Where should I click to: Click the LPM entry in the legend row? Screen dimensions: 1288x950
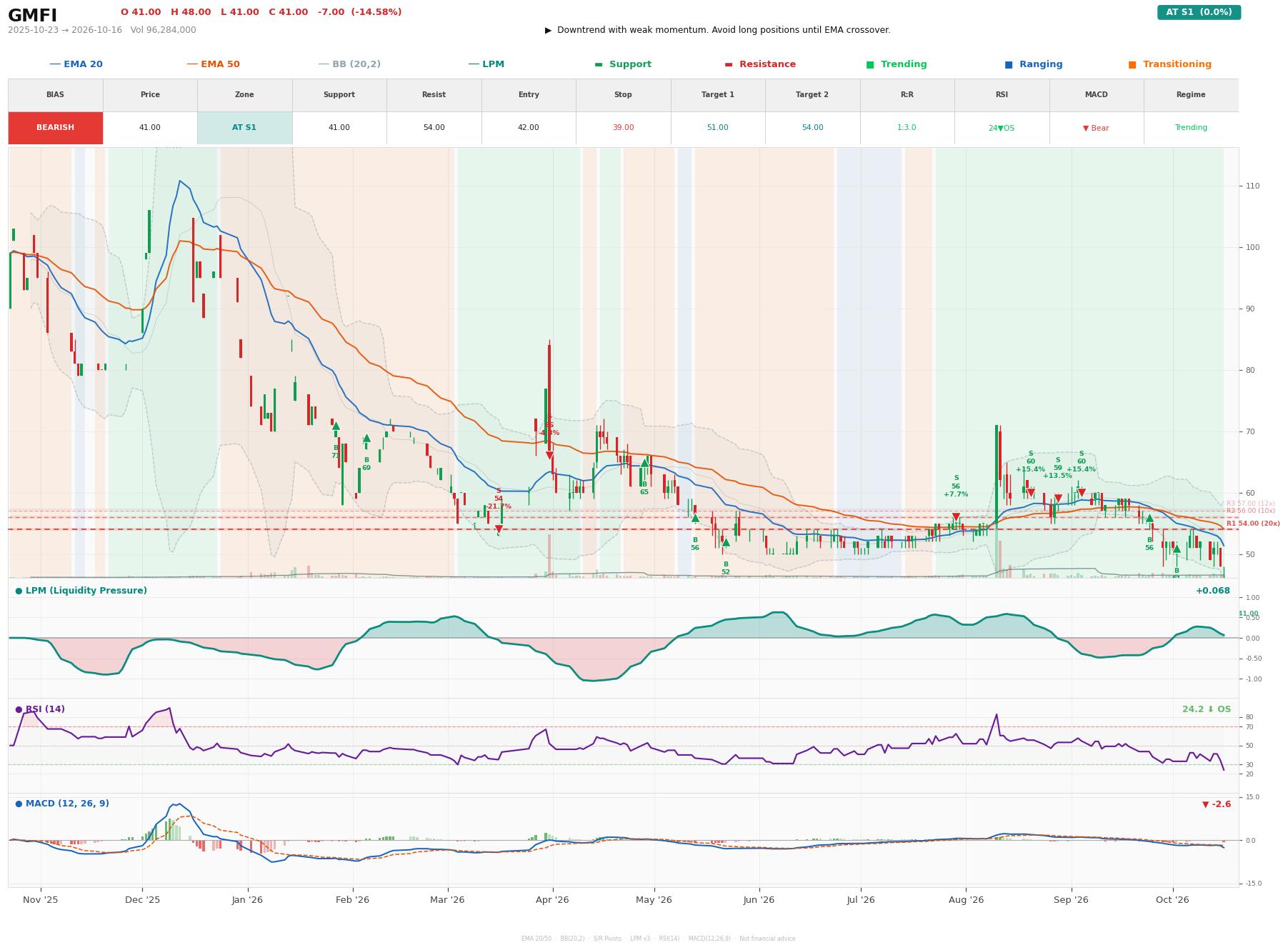[486, 64]
